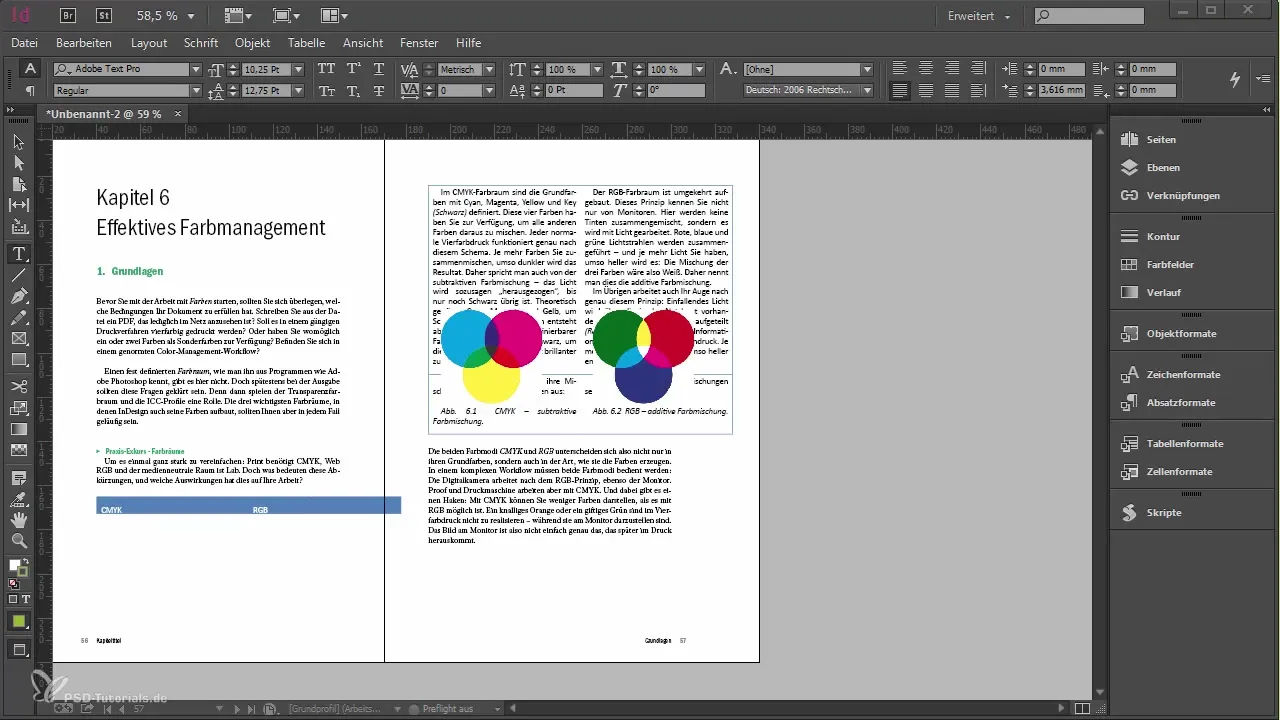Viewport: 1280px width, 720px height.
Task: Select the Scissors tool
Action: click(x=19, y=386)
